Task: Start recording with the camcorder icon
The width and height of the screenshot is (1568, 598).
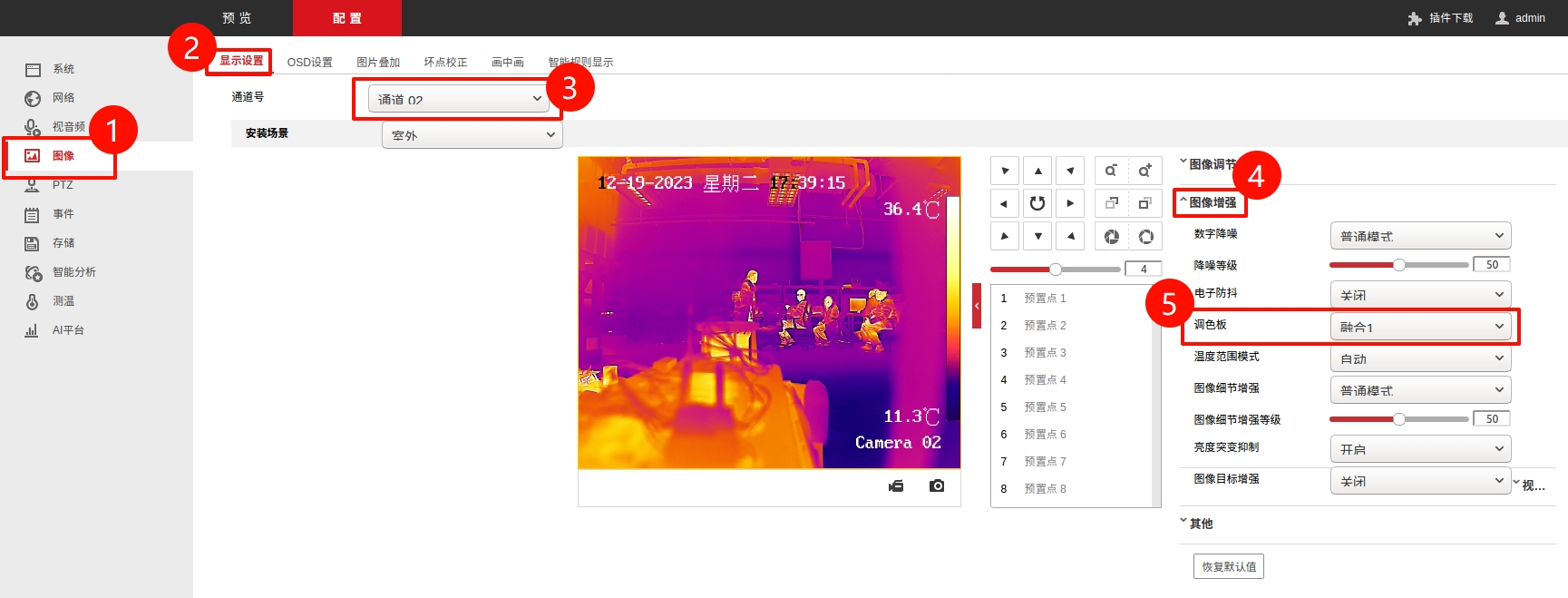Action: (896, 486)
